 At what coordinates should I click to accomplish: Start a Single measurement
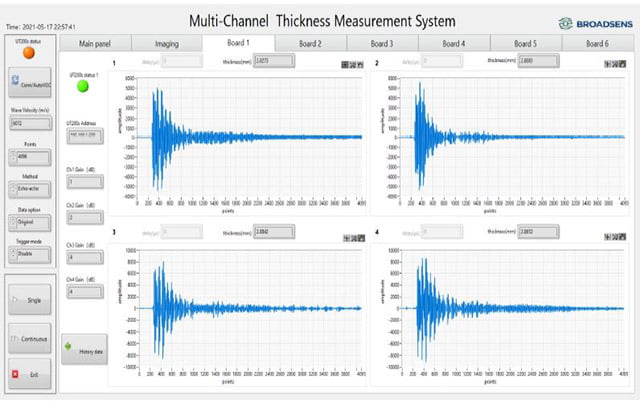click(27, 299)
